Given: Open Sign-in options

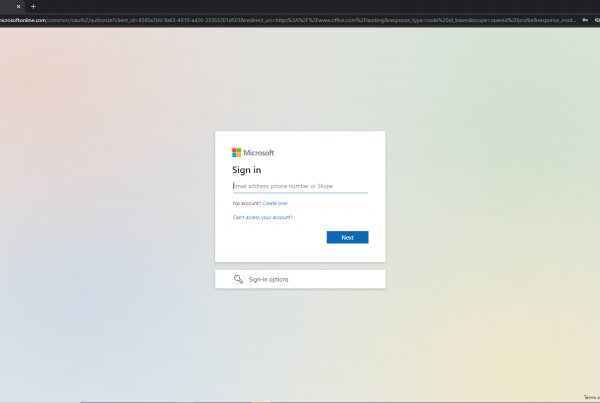Looking at the screenshot, I should 300,279.
